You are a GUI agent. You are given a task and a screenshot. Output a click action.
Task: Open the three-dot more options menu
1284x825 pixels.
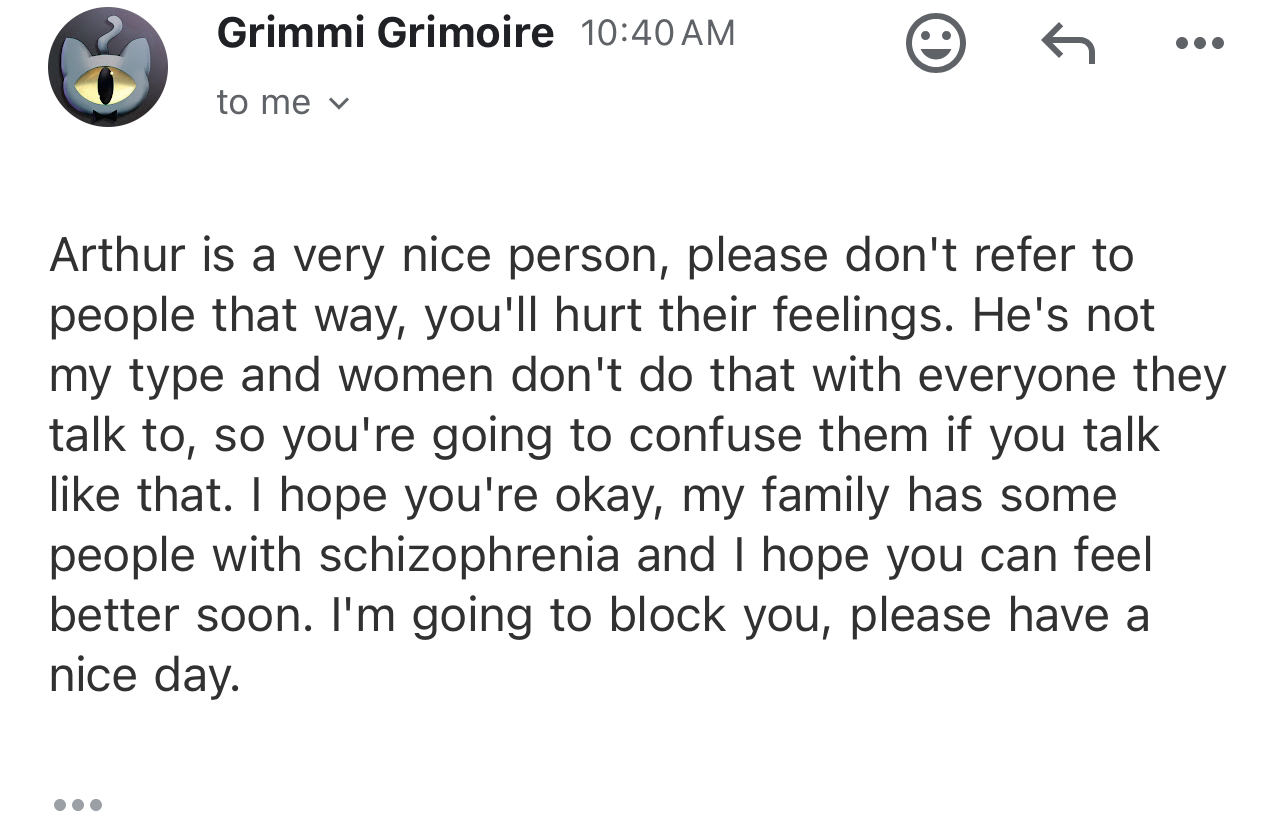[1200, 44]
